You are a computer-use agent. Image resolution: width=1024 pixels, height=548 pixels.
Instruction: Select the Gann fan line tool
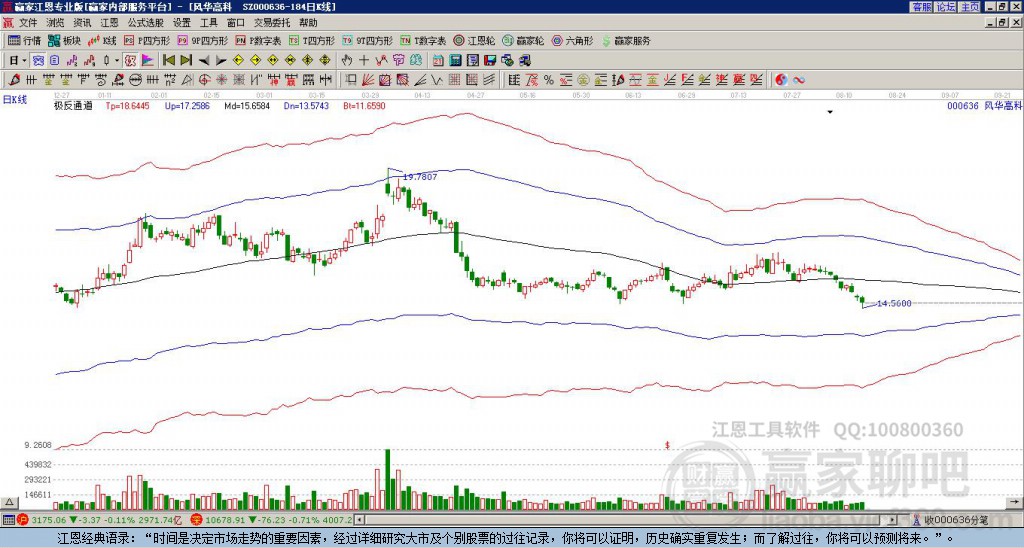tap(368, 80)
